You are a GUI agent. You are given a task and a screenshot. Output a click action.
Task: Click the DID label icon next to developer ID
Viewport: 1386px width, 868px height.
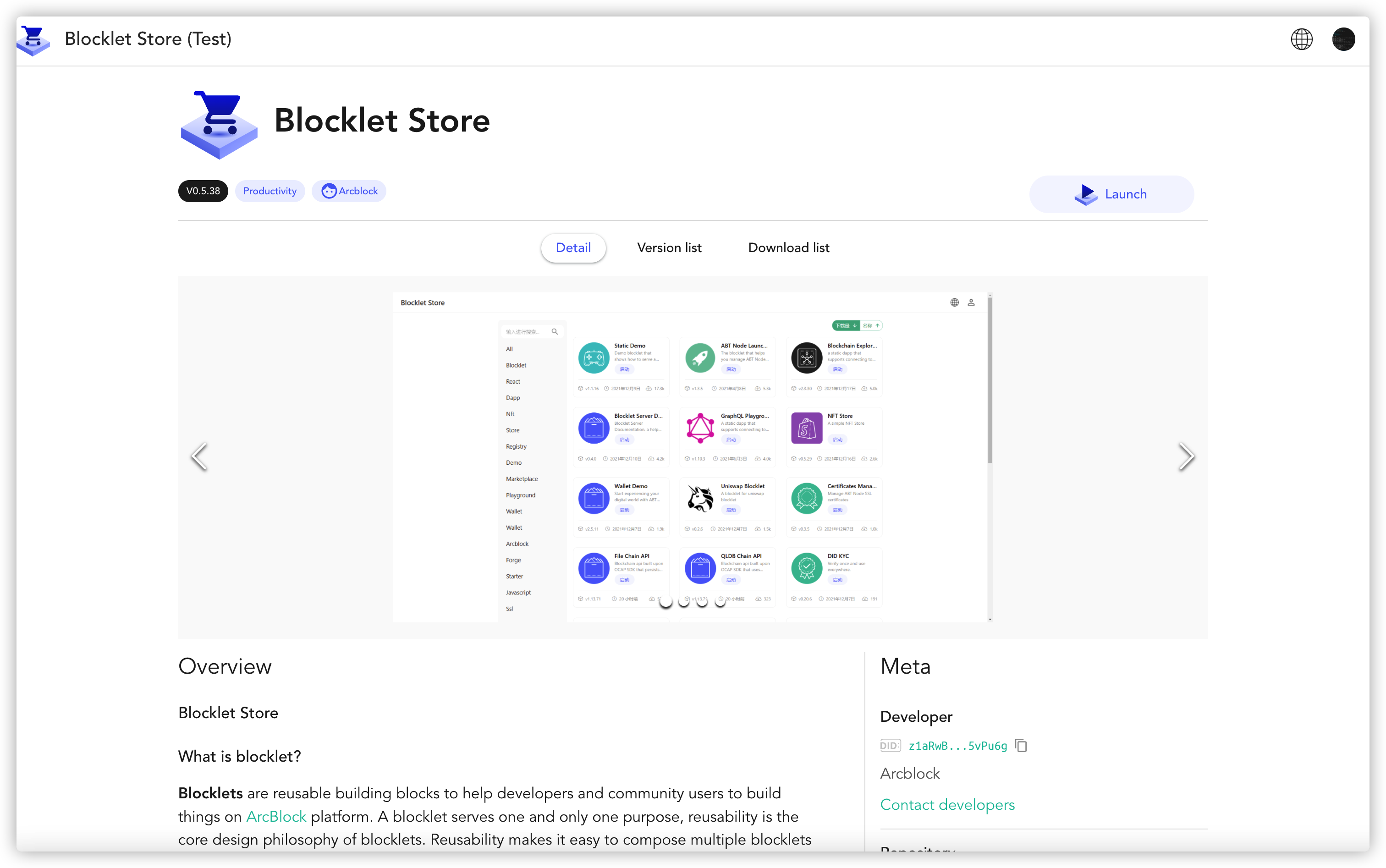pyautogui.click(x=889, y=745)
